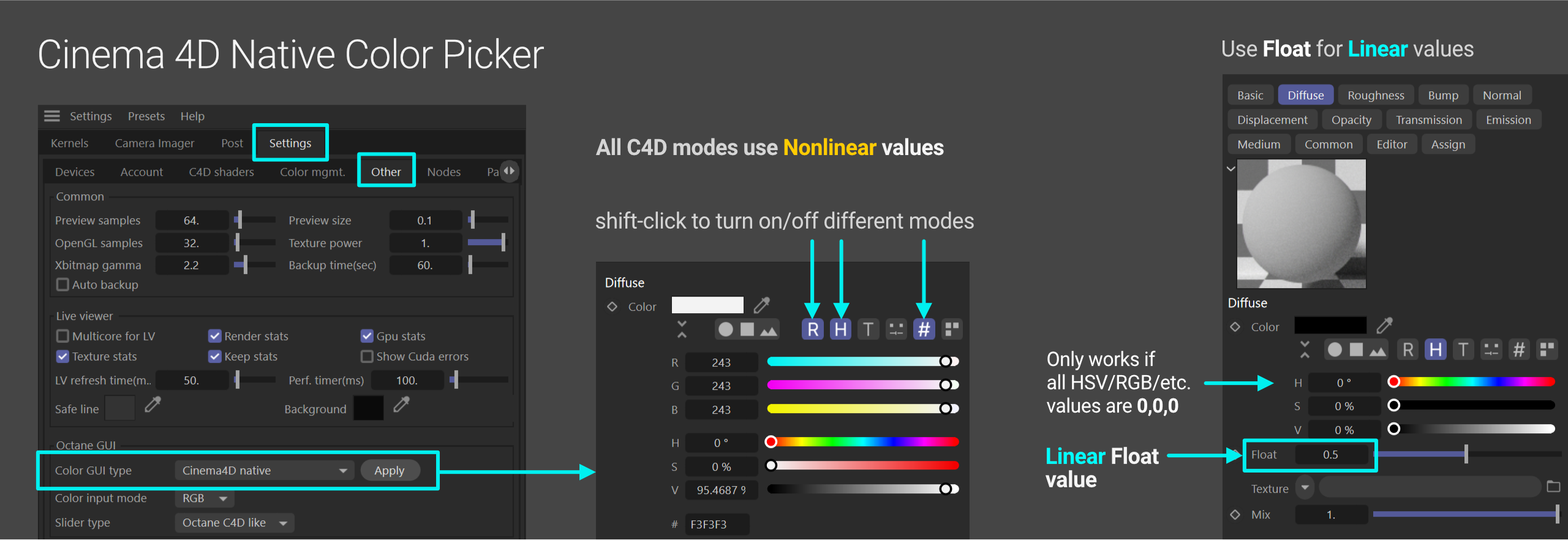Switch to the Camera Imager tab
This screenshot has width=1568, height=540.
[x=154, y=143]
